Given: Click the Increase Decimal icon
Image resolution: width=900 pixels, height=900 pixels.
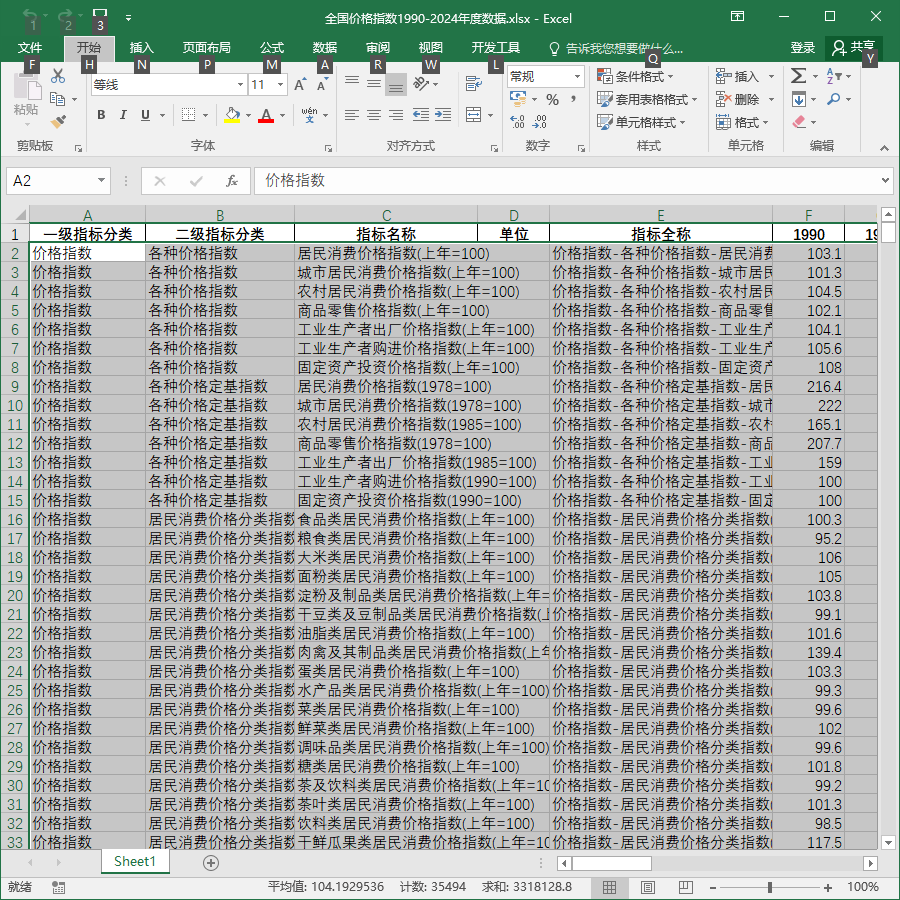Looking at the screenshot, I should click(517, 122).
